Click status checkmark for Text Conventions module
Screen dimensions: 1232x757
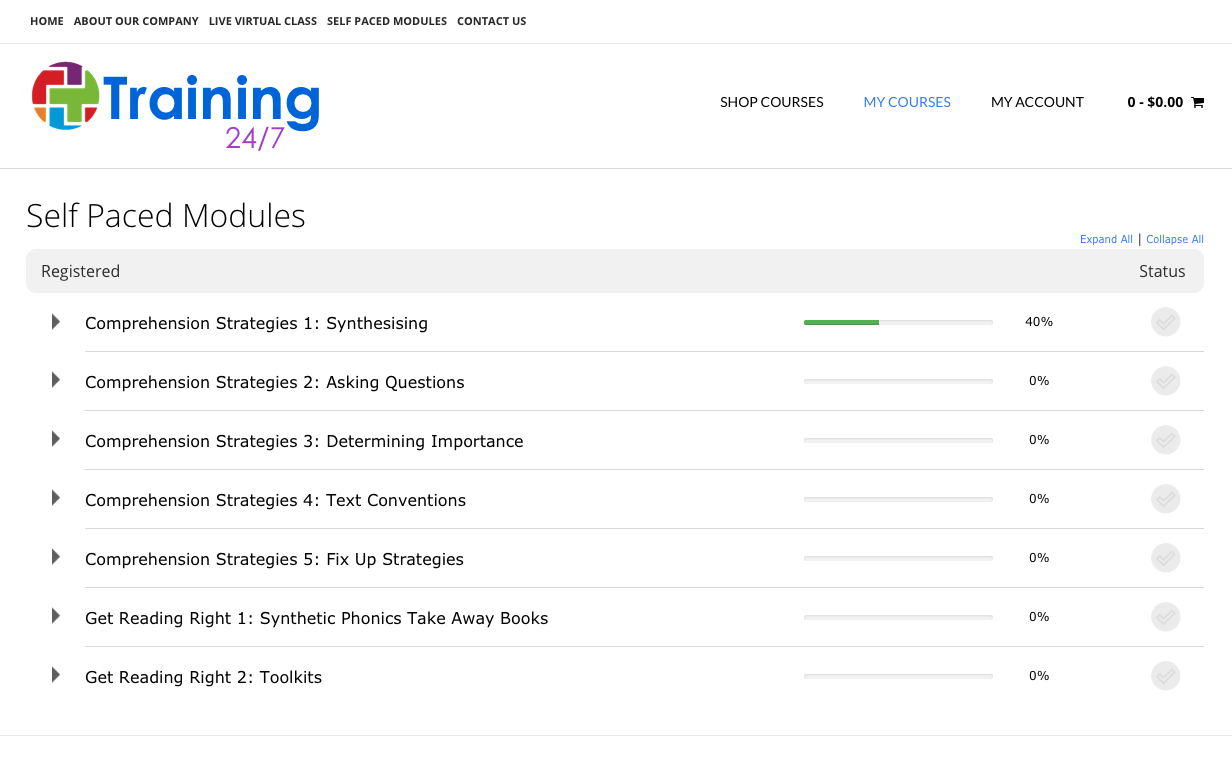point(1165,499)
